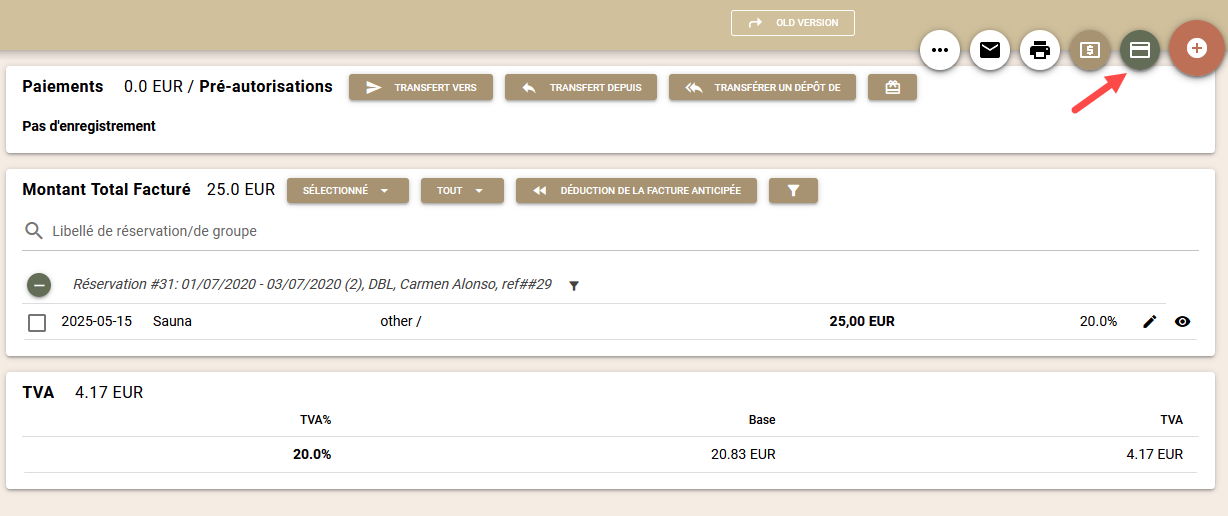Image resolution: width=1228 pixels, height=516 pixels.
Task: Click the bold 20.0% in TVA table
Action: coord(312,454)
